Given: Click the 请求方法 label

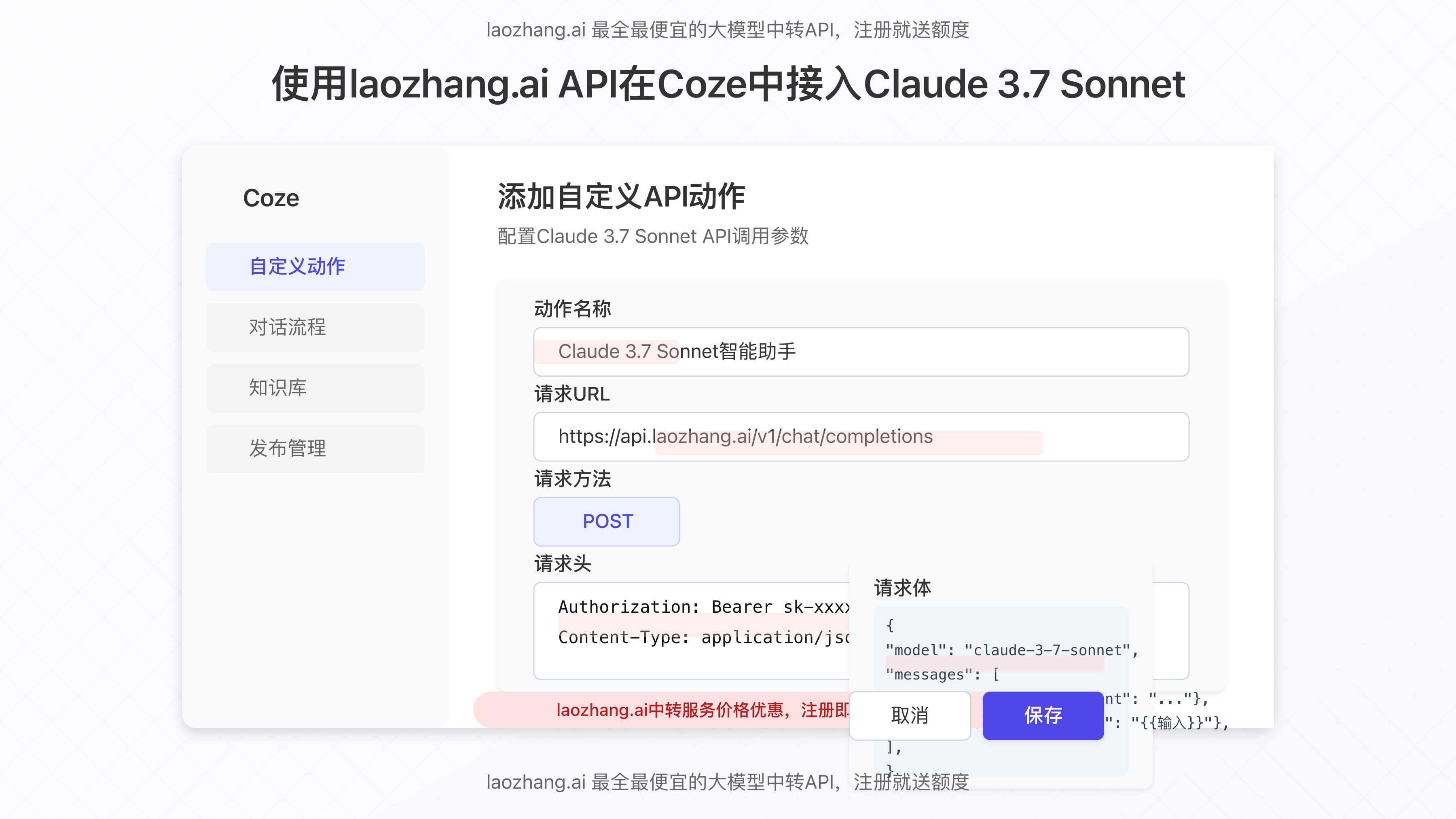Looking at the screenshot, I should (572, 478).
